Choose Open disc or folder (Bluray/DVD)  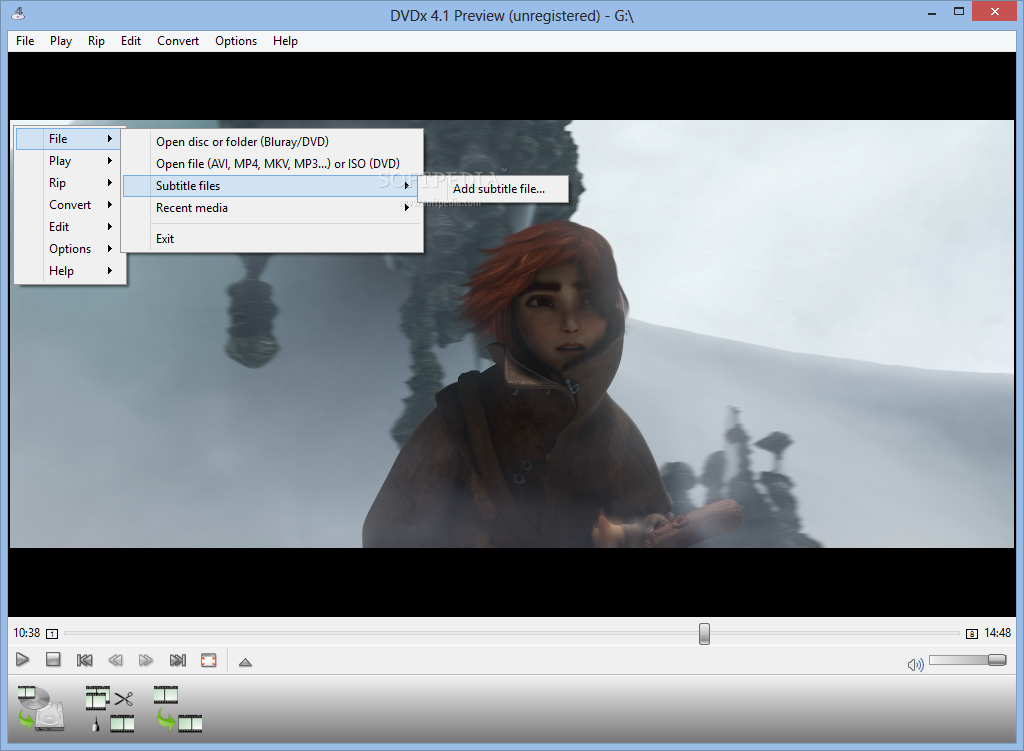[272, 142]
